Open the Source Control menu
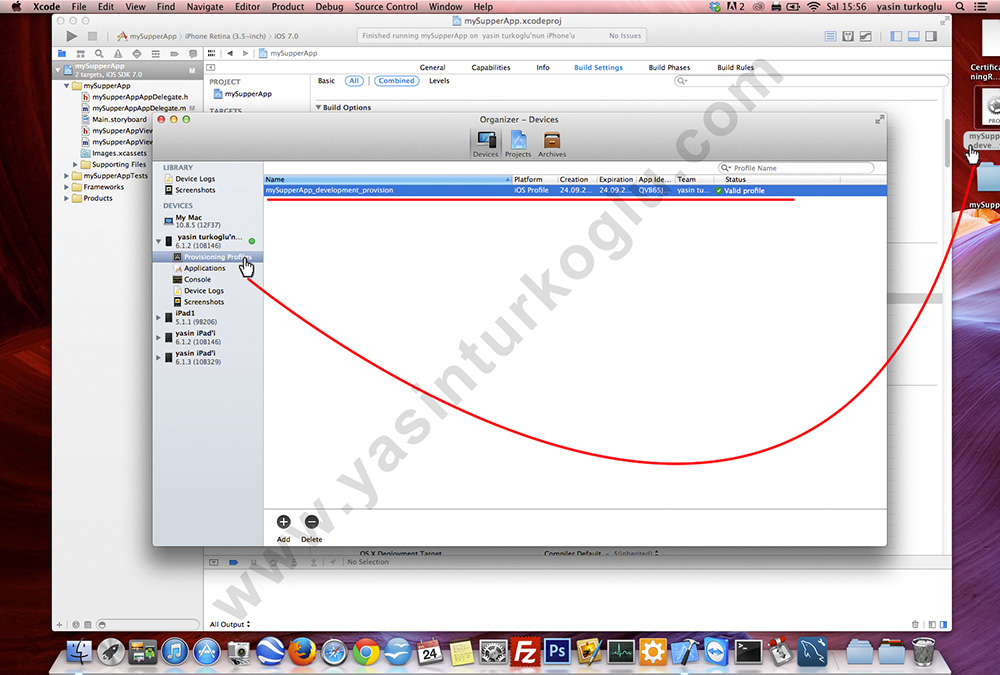Screen dimensions: 1000x675 386,6
